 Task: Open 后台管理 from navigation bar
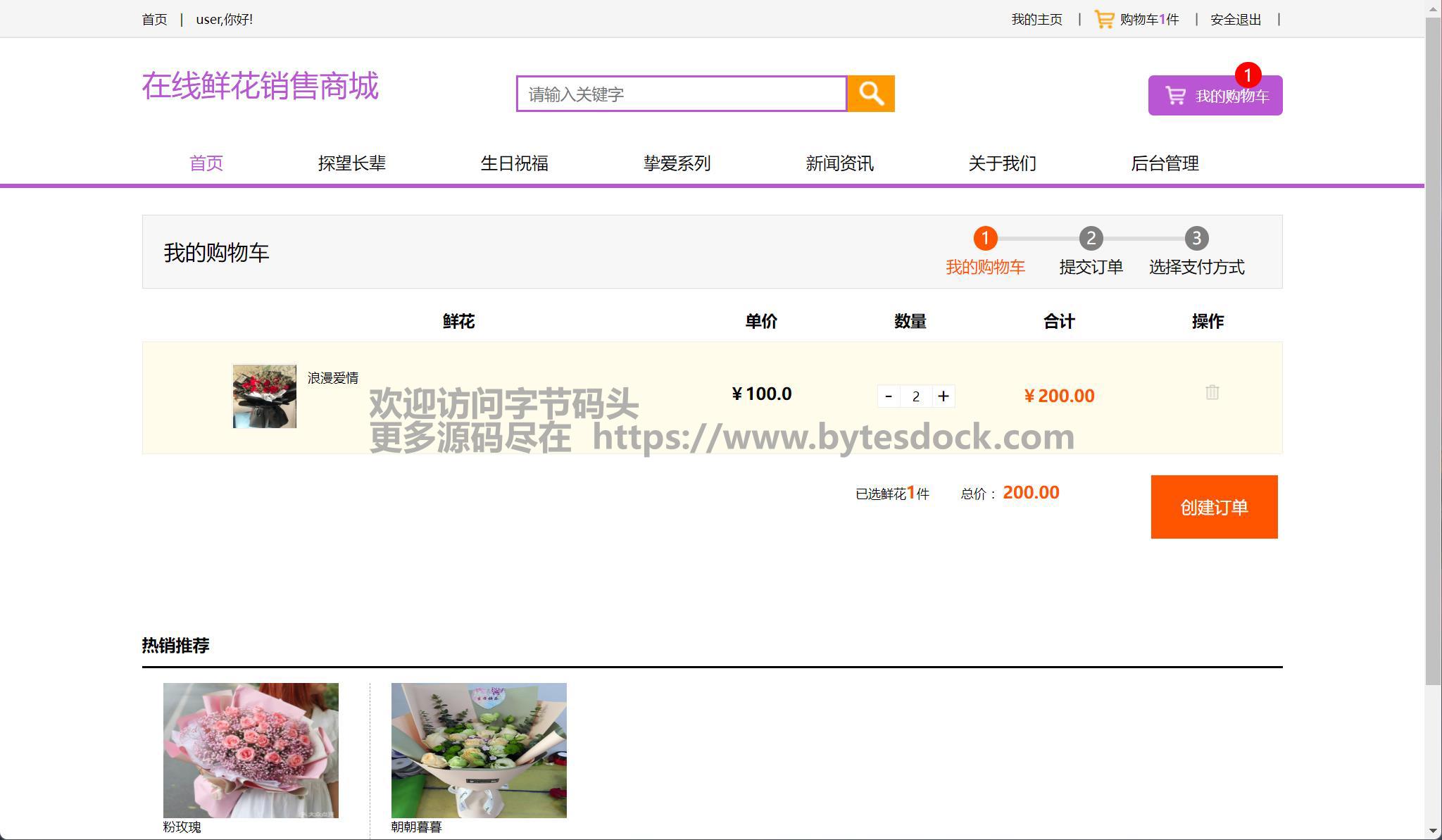1165,163
